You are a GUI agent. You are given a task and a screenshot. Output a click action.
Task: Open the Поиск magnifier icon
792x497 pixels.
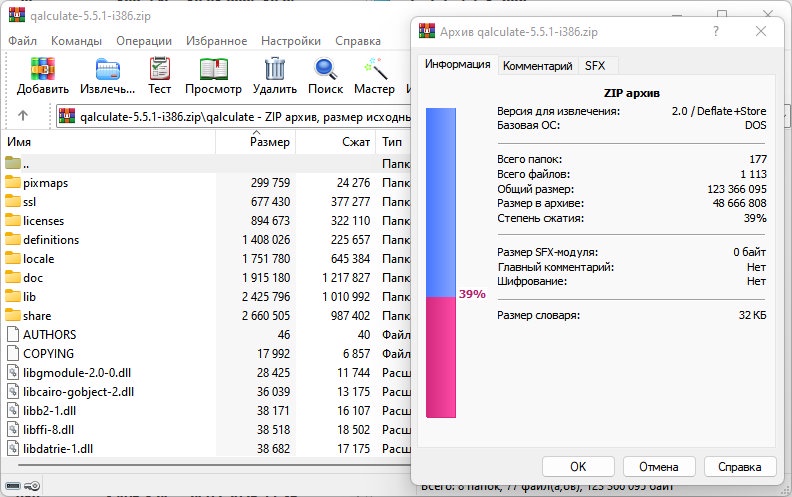point(325,69)
